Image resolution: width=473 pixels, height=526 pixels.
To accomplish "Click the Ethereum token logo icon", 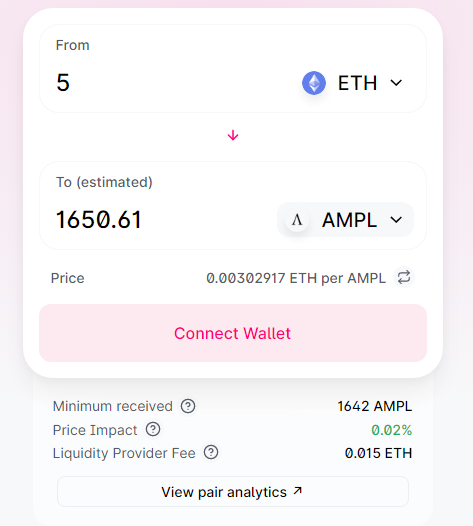I will coord(314,83).
